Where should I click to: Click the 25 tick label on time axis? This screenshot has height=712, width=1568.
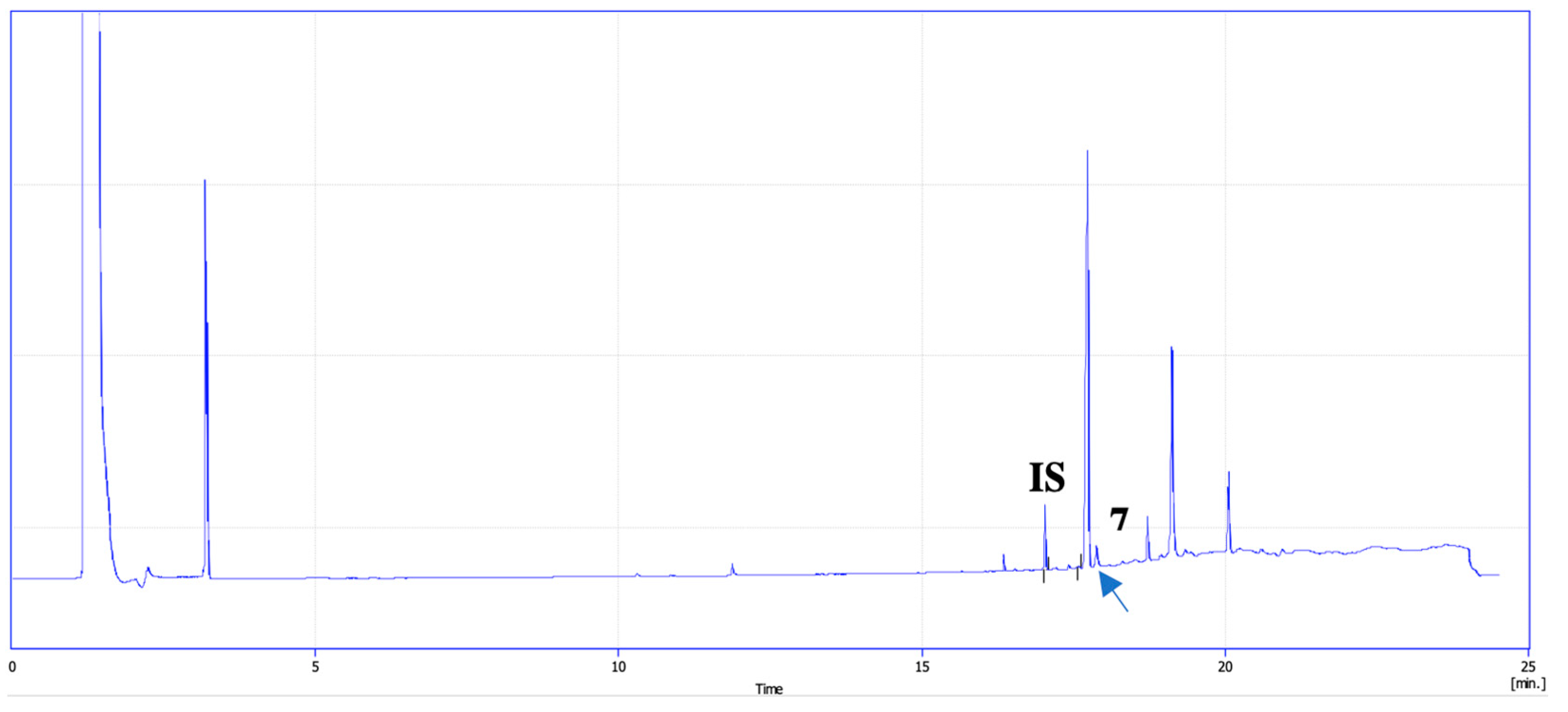point(1527,667)
